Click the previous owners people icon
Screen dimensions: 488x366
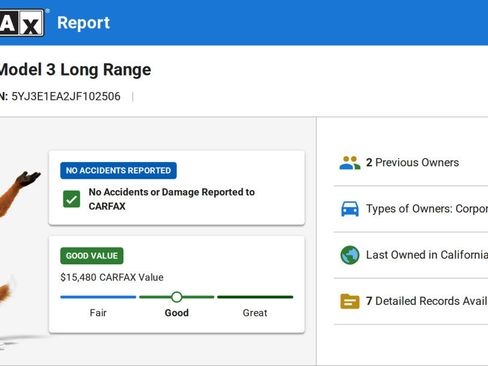pyautogui.click(x=350, y=163)
